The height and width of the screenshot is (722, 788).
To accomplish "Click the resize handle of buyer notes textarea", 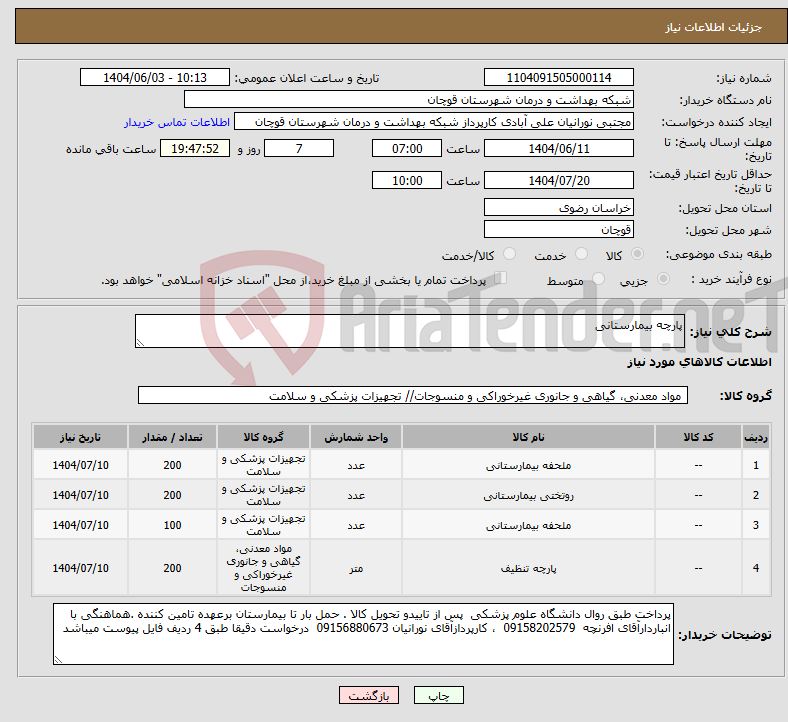I will [58, 660].
